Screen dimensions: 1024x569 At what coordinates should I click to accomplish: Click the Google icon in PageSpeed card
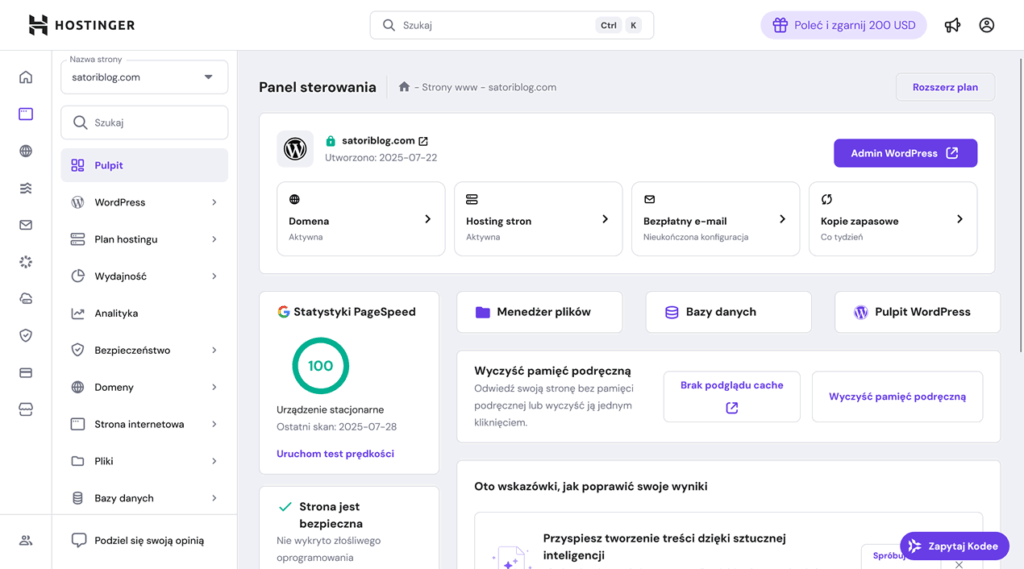(283, 312)
